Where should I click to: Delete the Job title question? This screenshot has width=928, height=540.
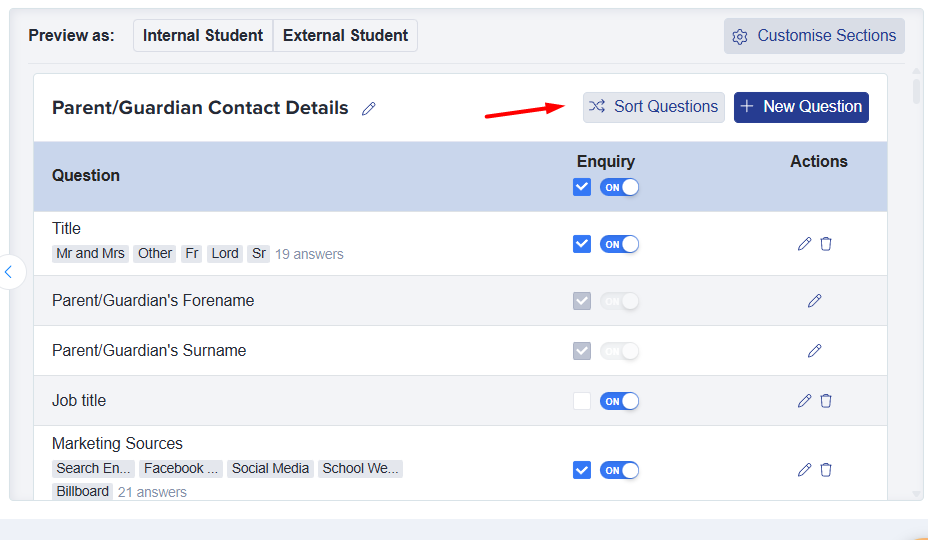[826, 401]
